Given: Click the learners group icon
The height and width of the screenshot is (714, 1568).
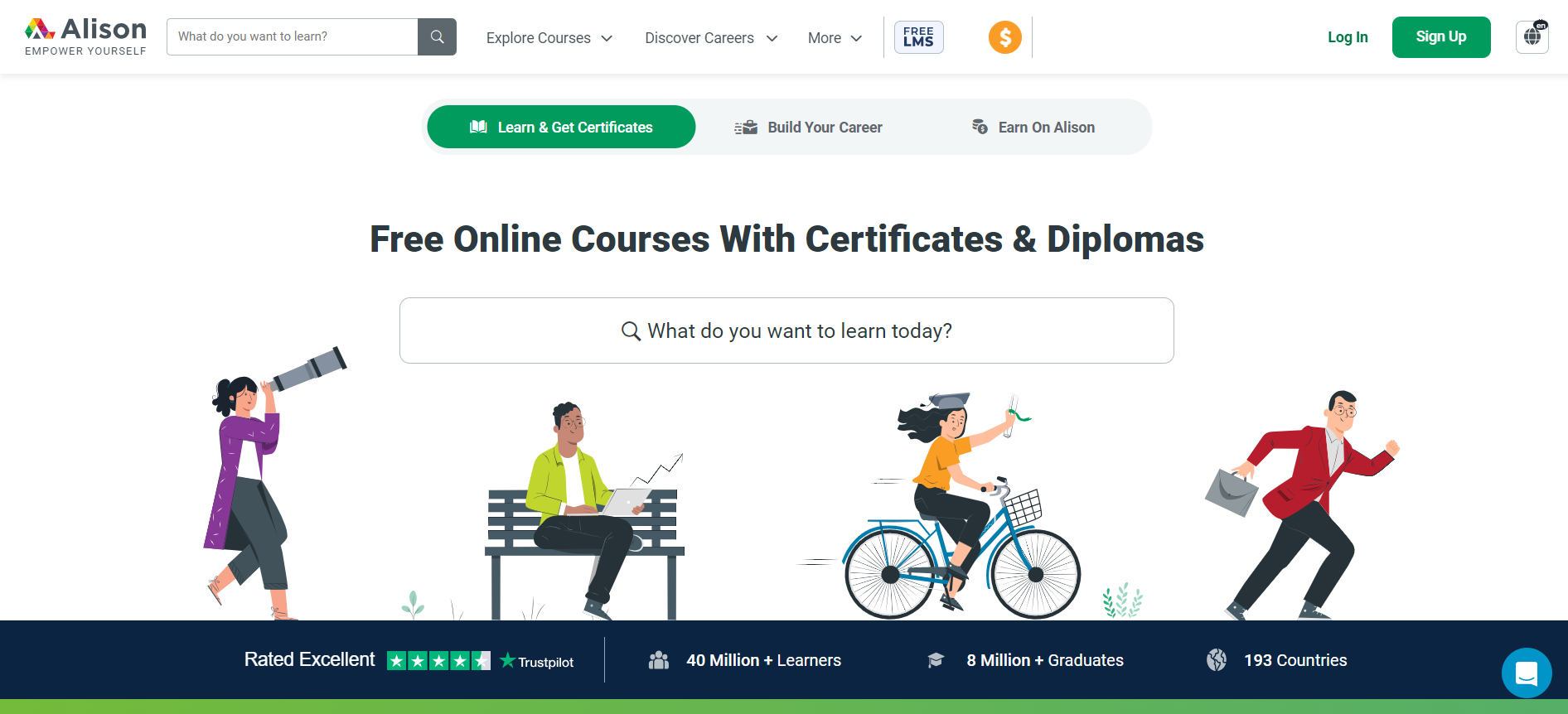Looking at the screenshot, I should point(659,660).
